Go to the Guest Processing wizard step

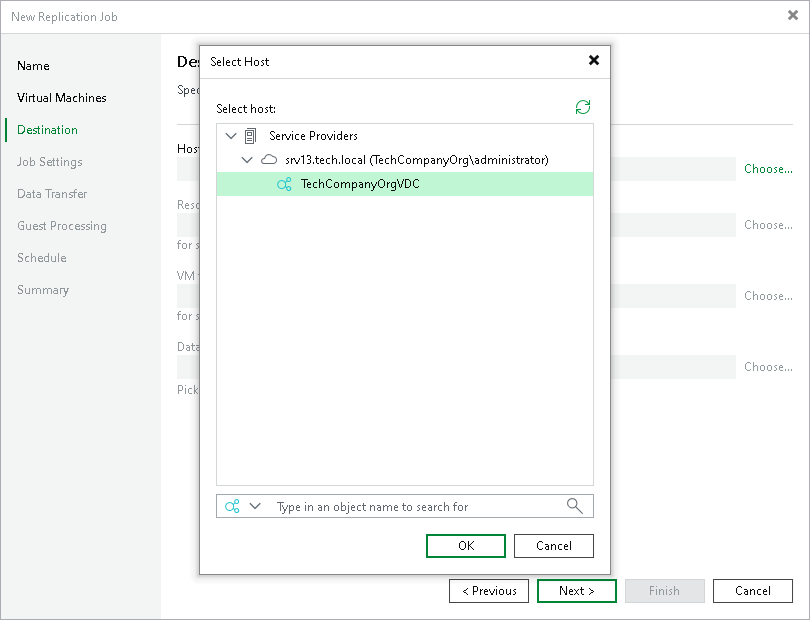(63, 225)
